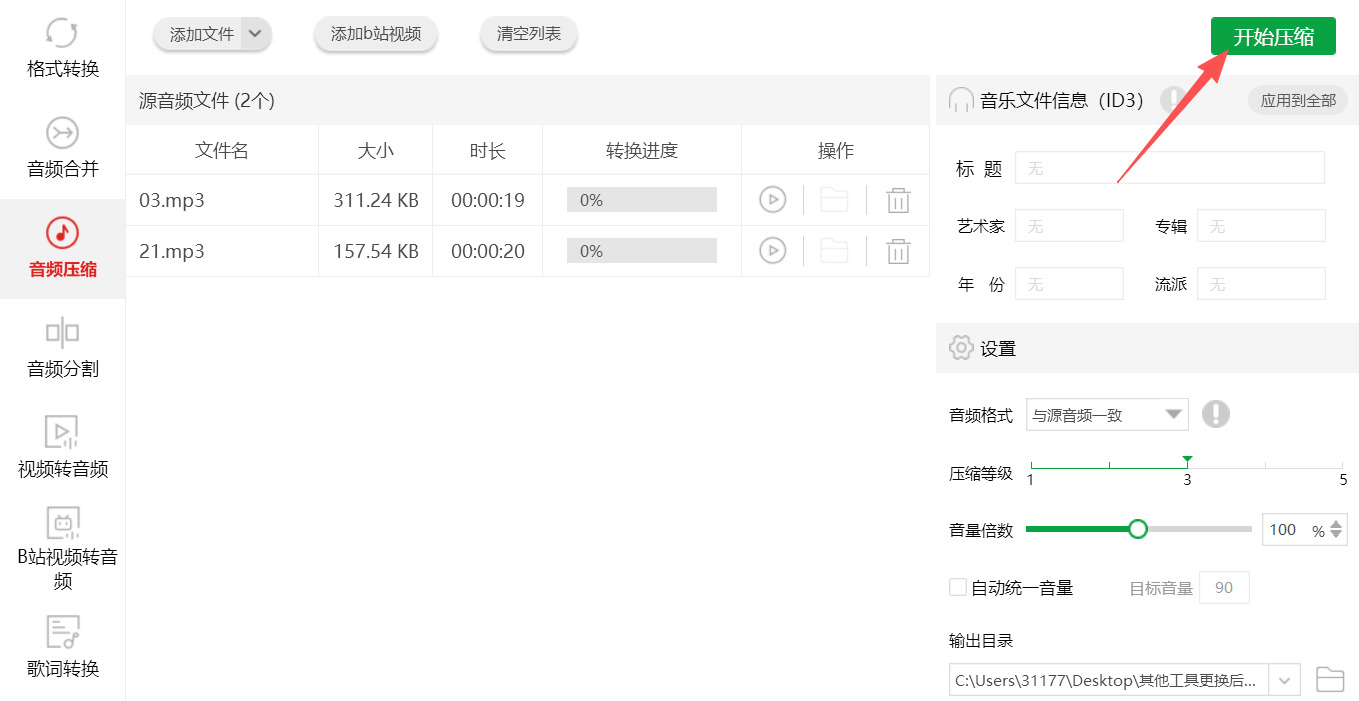Viewport: 1359px width, 701px height.
Task: Open the B站视频转音频 sidebar tab
Action: (62, 548)
